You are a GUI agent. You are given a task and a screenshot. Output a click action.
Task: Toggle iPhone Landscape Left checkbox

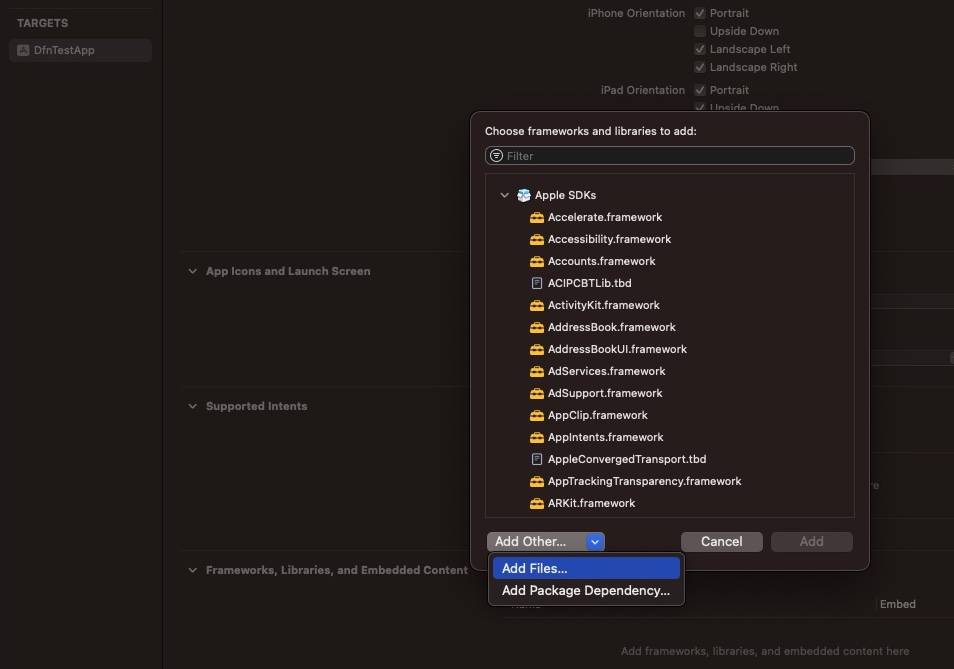point(700,49)
